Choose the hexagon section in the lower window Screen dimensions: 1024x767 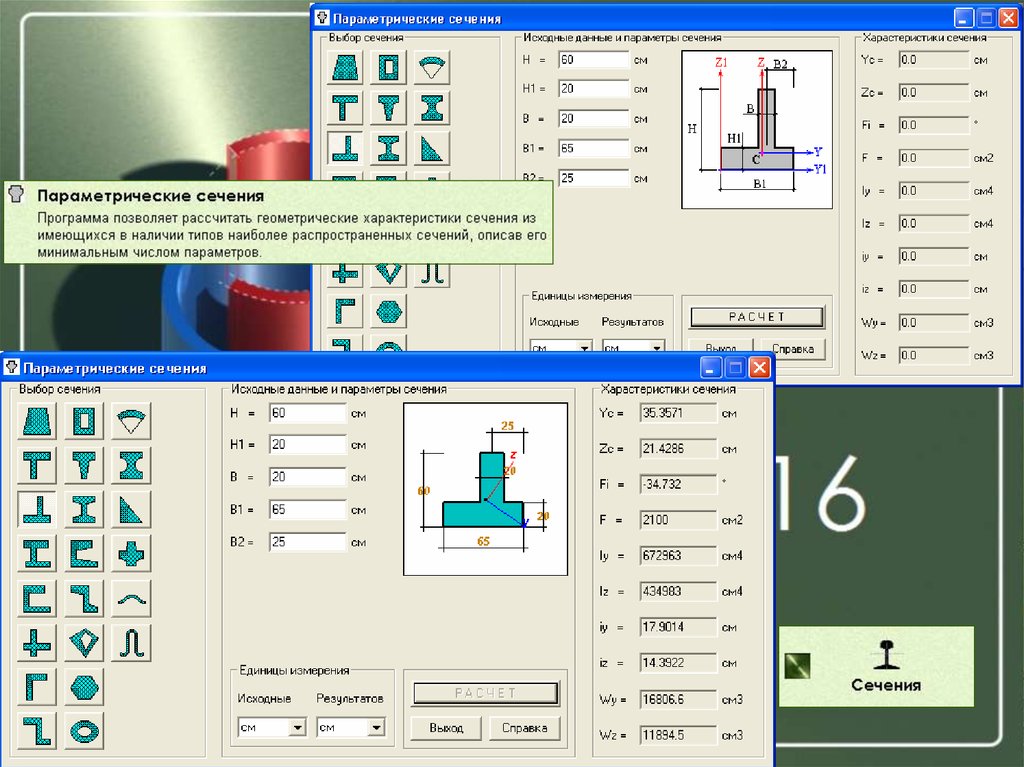point(84,687)
